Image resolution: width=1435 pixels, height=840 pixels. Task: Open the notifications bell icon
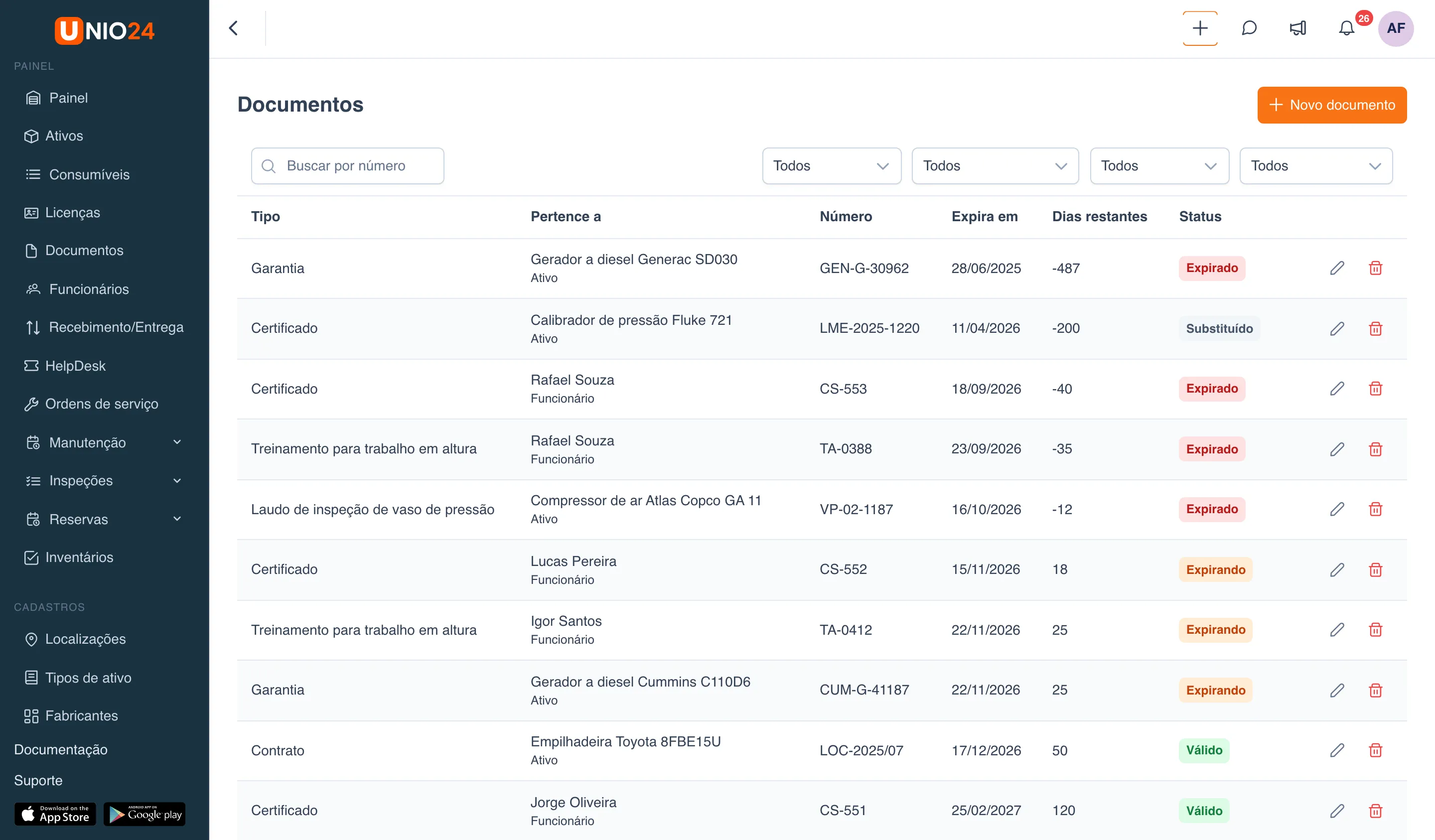[1346, 28]
